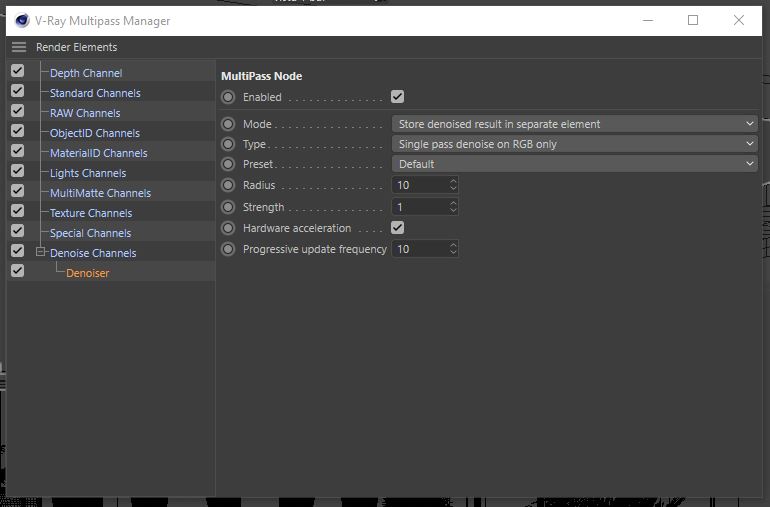Viewport: 770px width, 507px height.
Task: Toggle the ObjectID Channels checkbox
Action: [18, 131]
